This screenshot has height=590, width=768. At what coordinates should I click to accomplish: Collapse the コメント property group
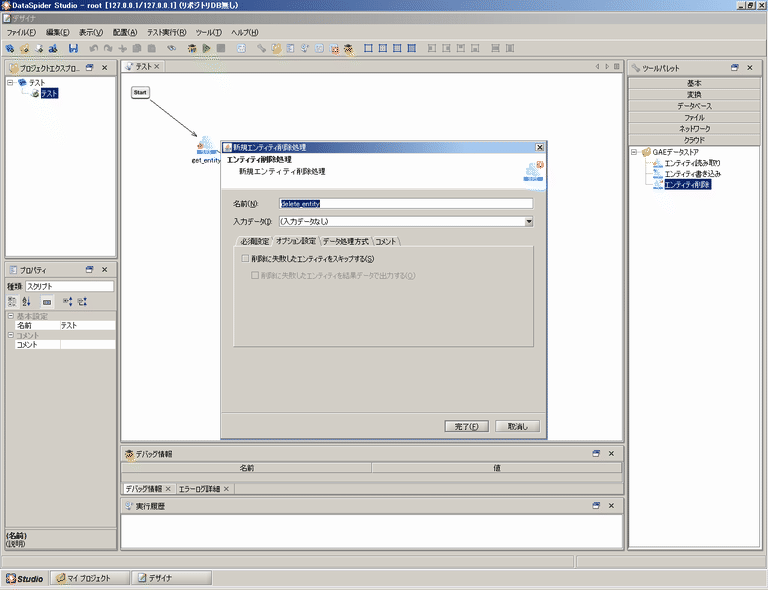click(x=10, y=335)
